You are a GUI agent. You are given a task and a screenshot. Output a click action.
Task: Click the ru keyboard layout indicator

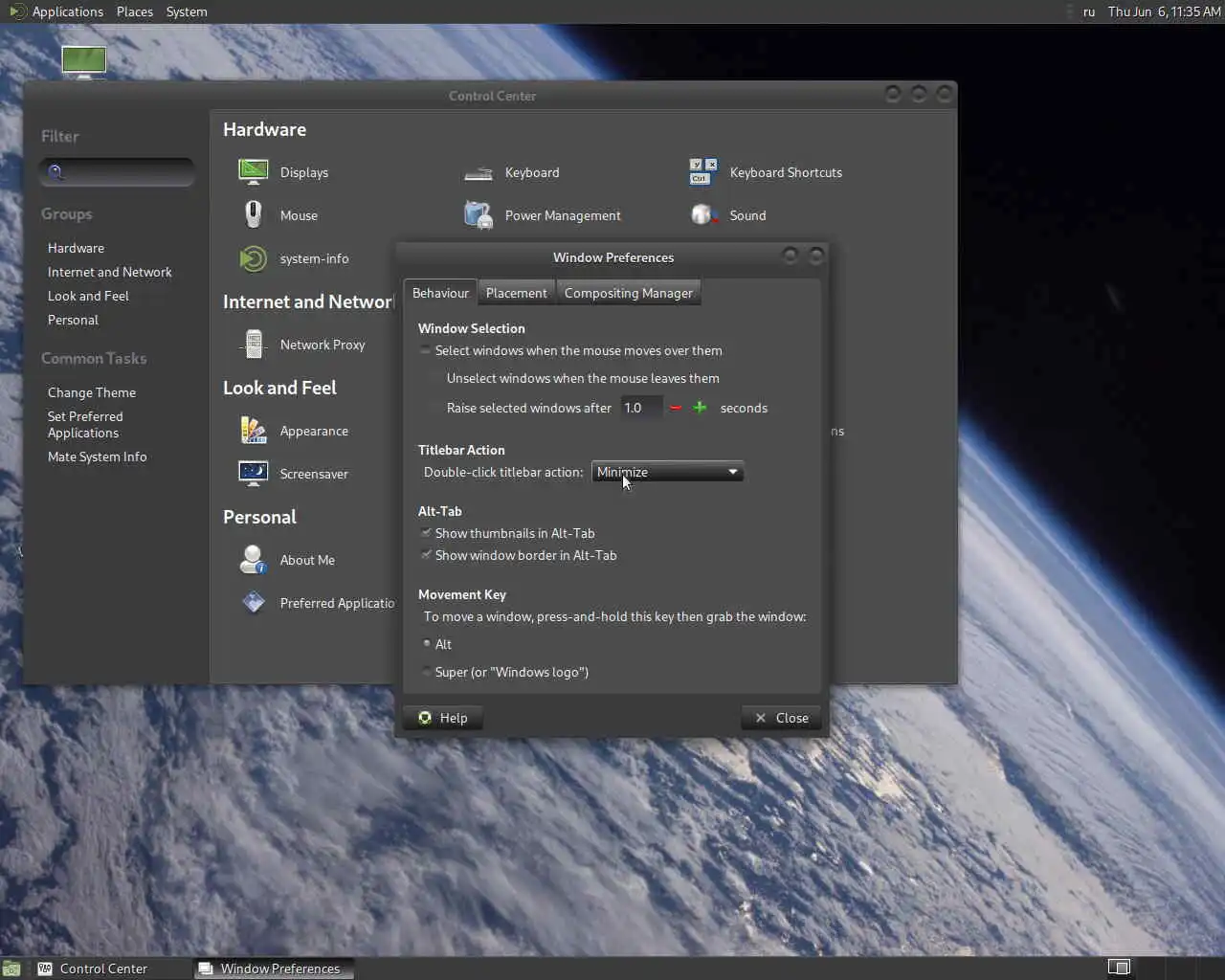point(1089,11)
